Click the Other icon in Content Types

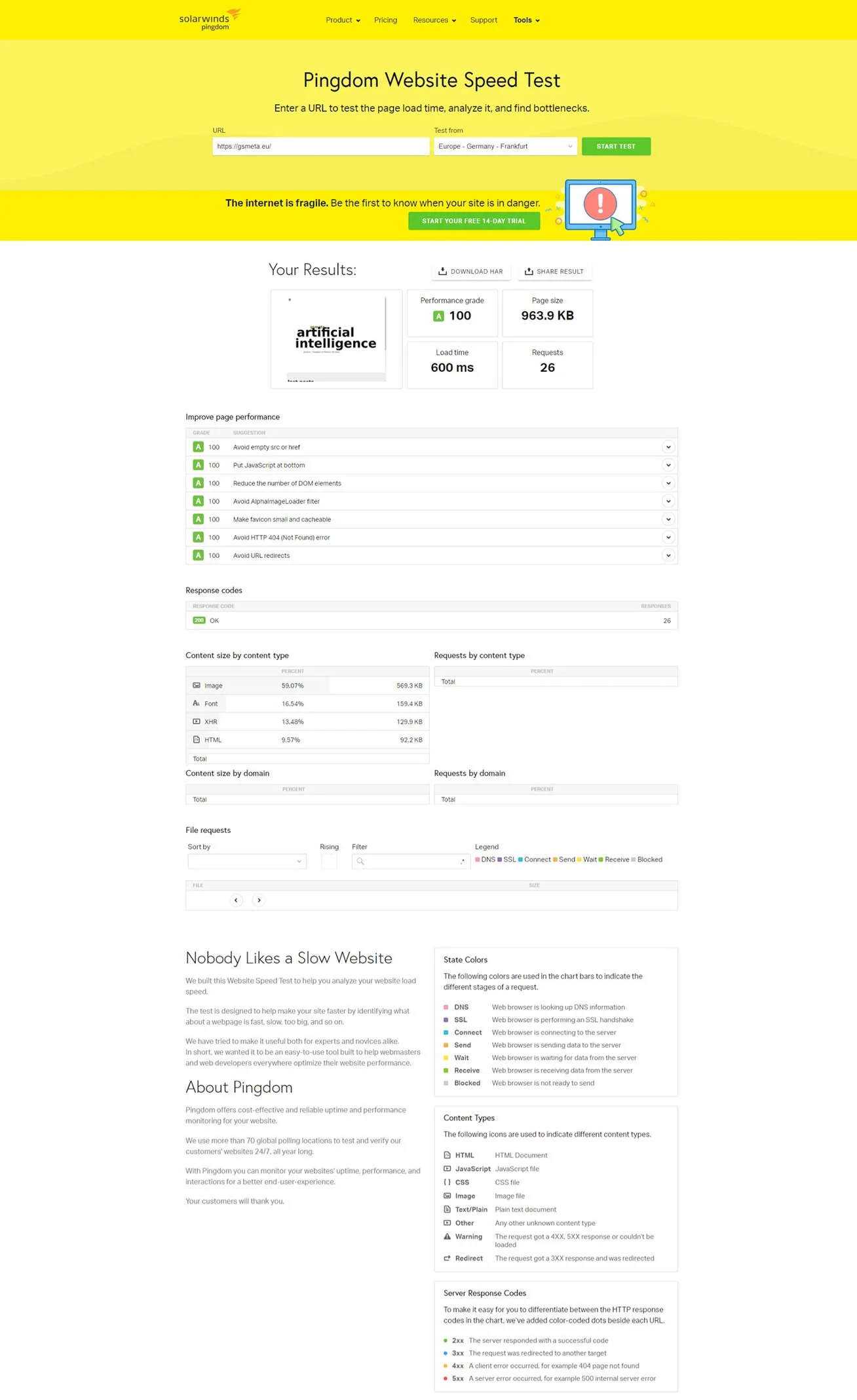[448, 1223]
